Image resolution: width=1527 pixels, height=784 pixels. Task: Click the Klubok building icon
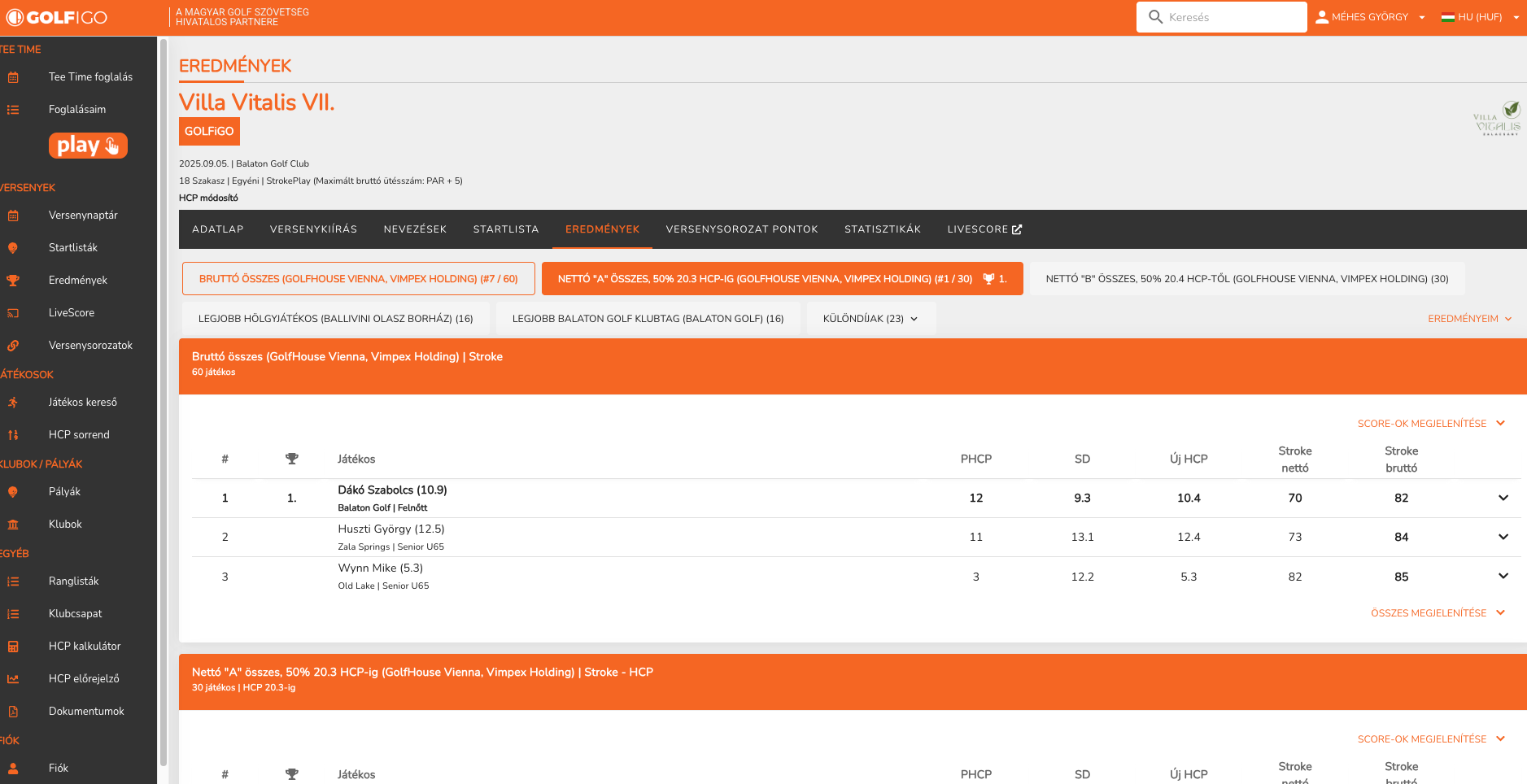[13, 525]
